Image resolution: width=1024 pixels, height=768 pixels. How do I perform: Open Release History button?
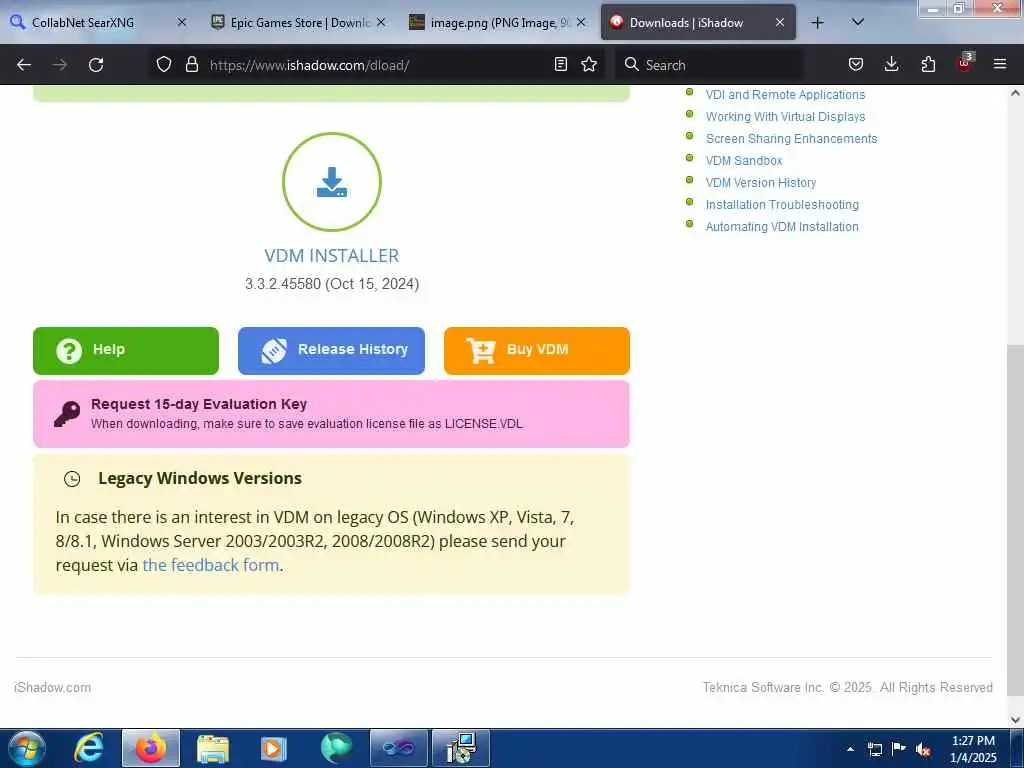point(331,351)
